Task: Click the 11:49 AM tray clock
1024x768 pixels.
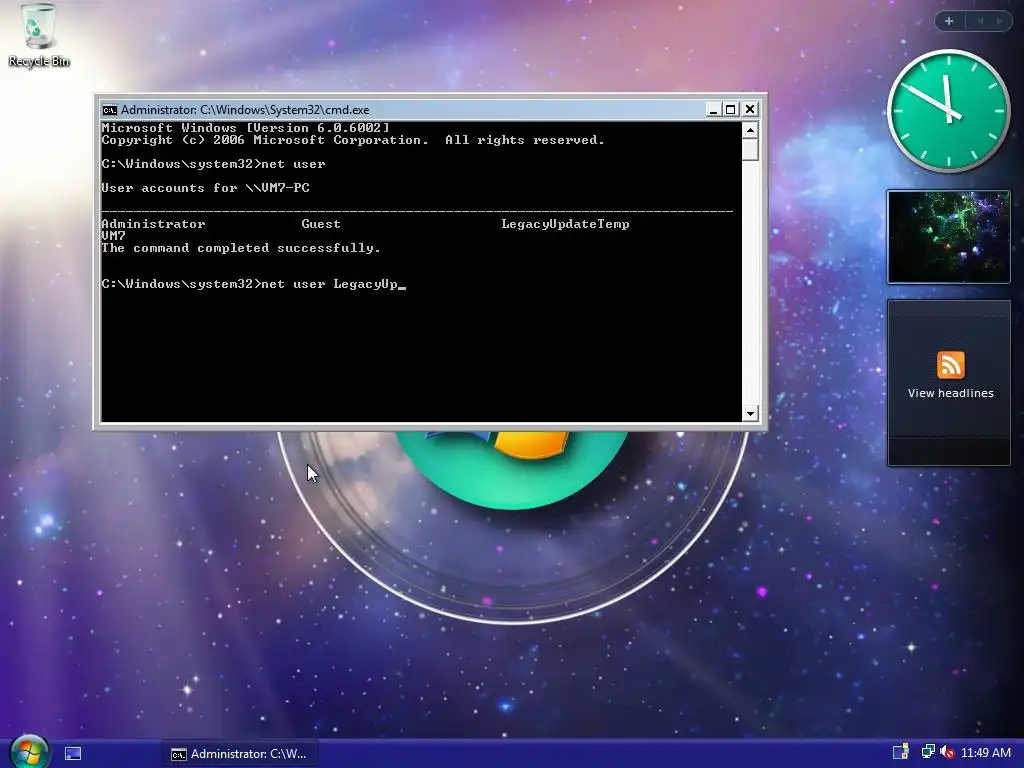Action: point(985,753)
